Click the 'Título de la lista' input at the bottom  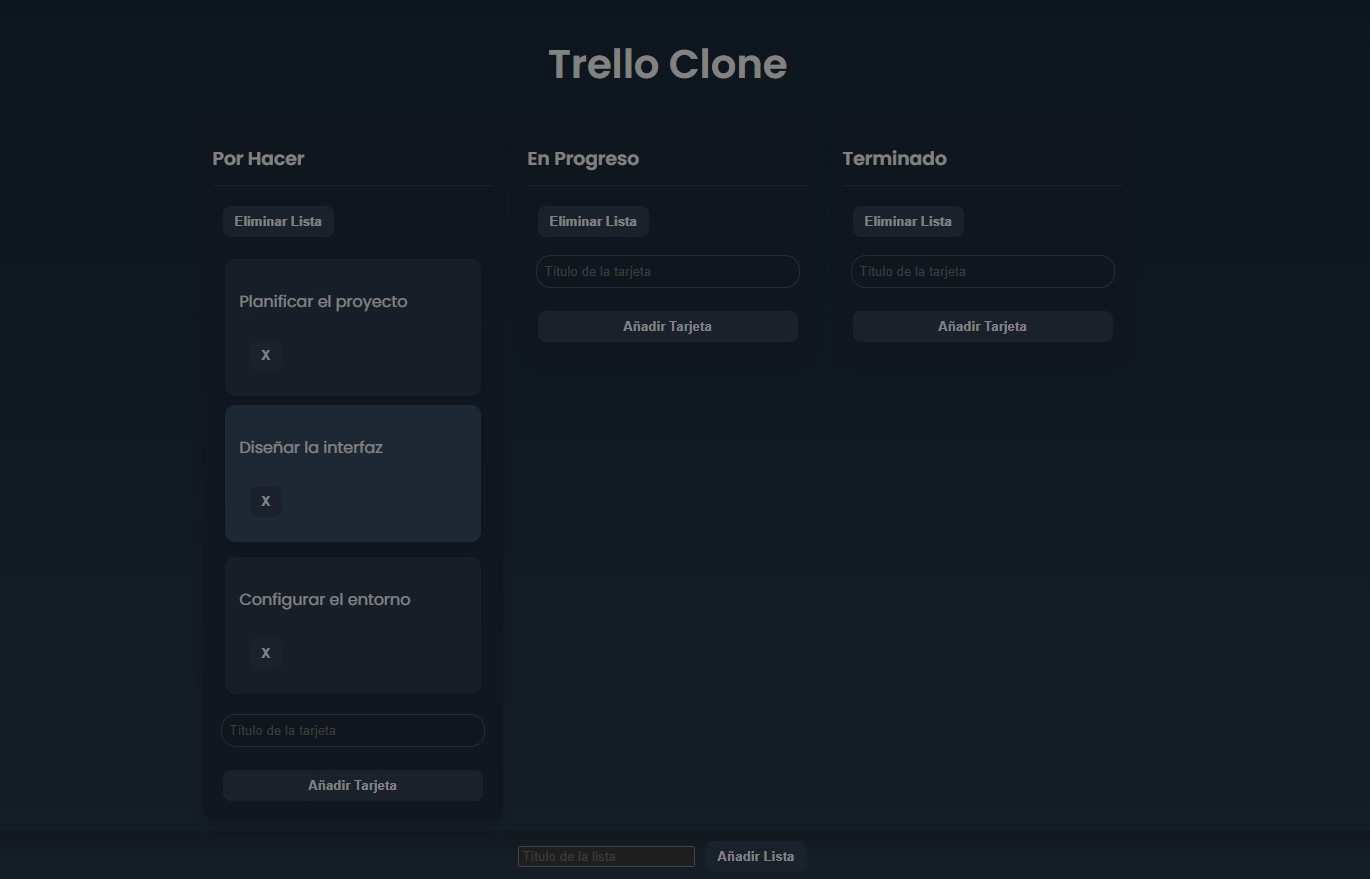pos(605,856)
